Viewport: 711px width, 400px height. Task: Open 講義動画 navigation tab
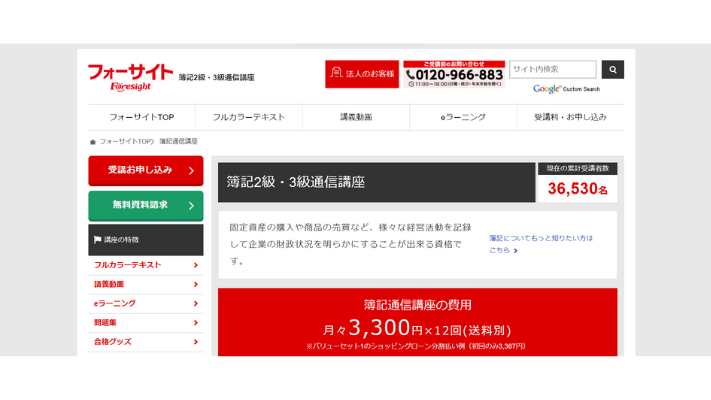[356, 117]
